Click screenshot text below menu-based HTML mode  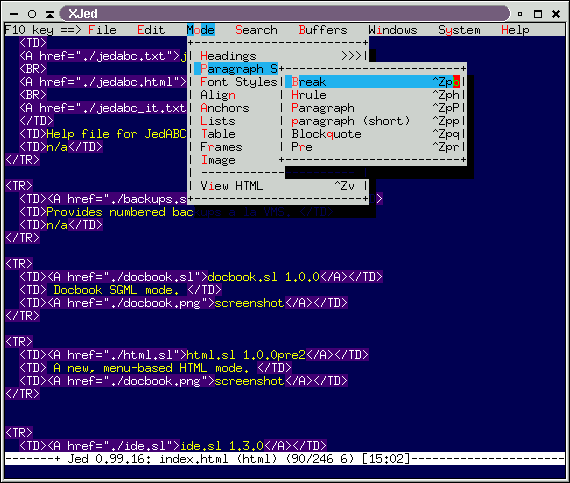point(249,381)
